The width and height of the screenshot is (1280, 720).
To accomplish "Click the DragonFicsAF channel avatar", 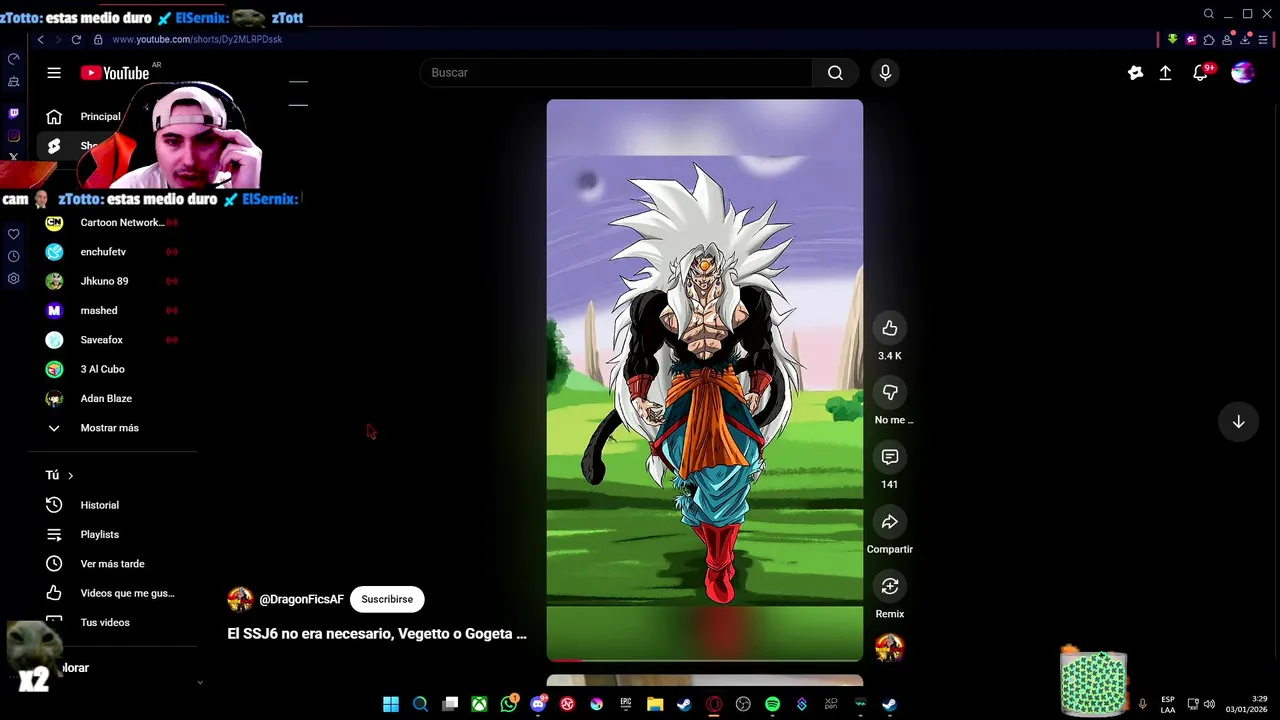I will pos(240,600).
